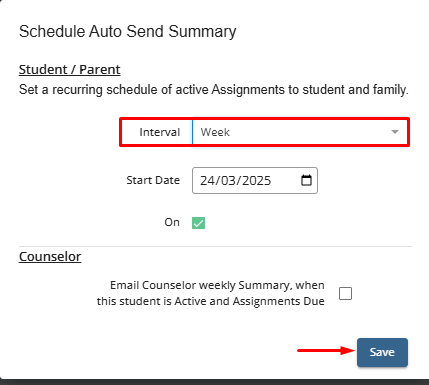
Task: Save the auto send schedule
Action: click(x=382, y=352)
